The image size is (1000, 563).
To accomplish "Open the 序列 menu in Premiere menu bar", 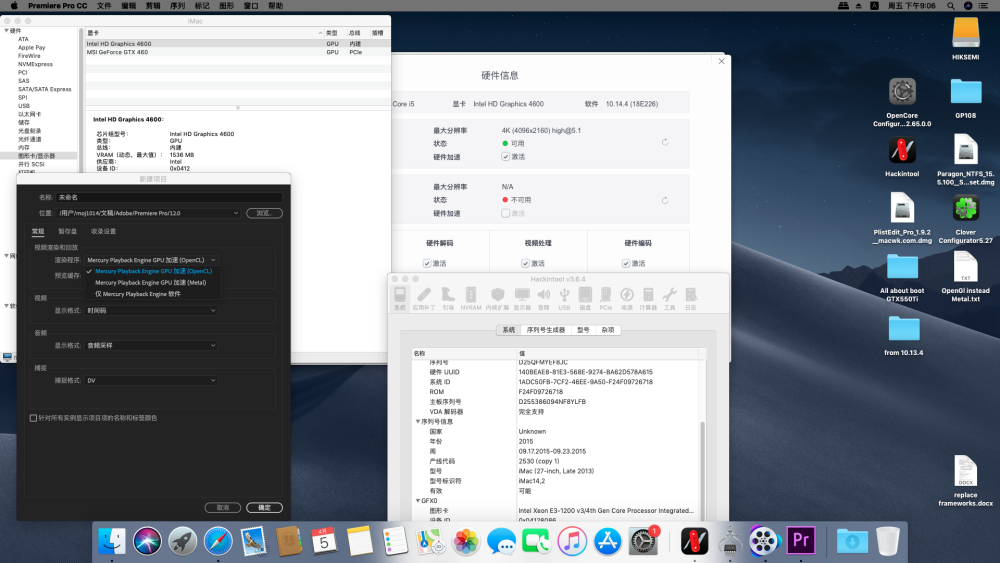I will click(177, 6).
